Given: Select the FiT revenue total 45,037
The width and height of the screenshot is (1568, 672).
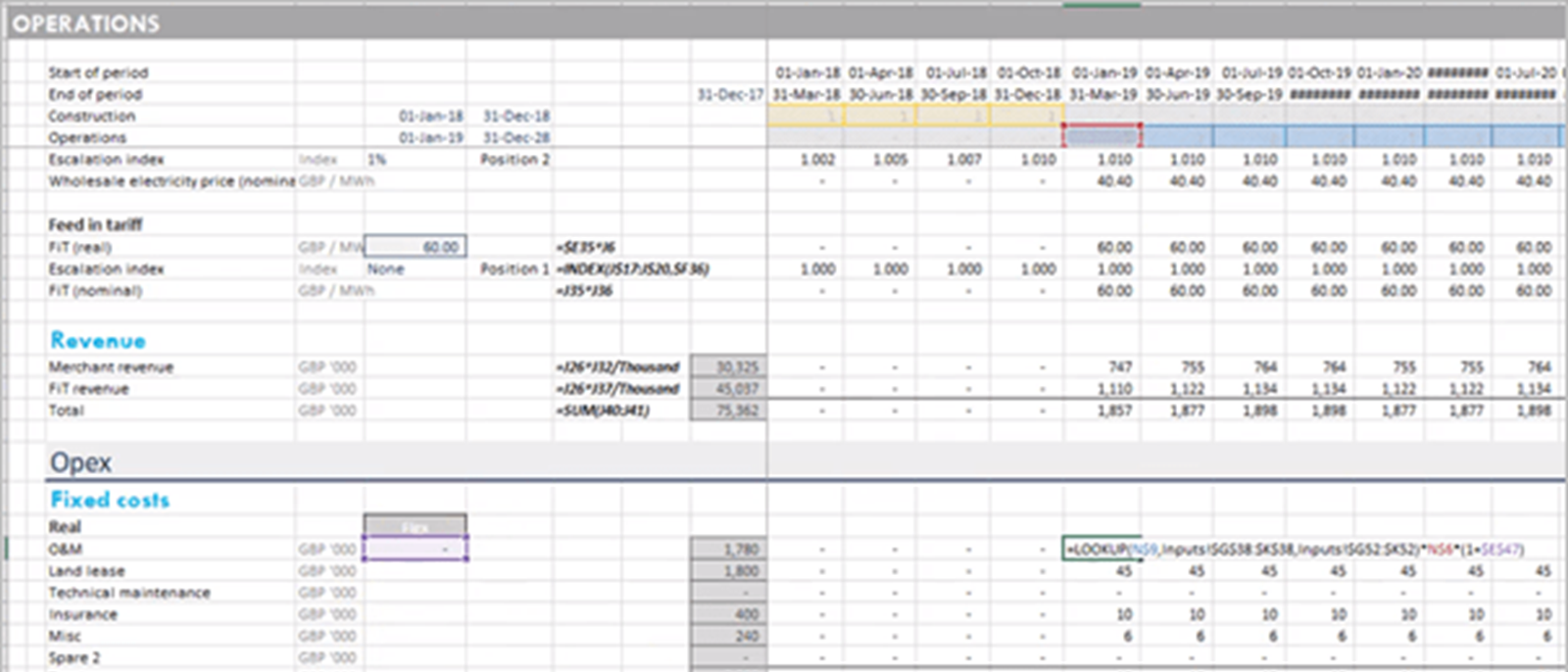Looking at the screenshot, I should click(728, 389).
